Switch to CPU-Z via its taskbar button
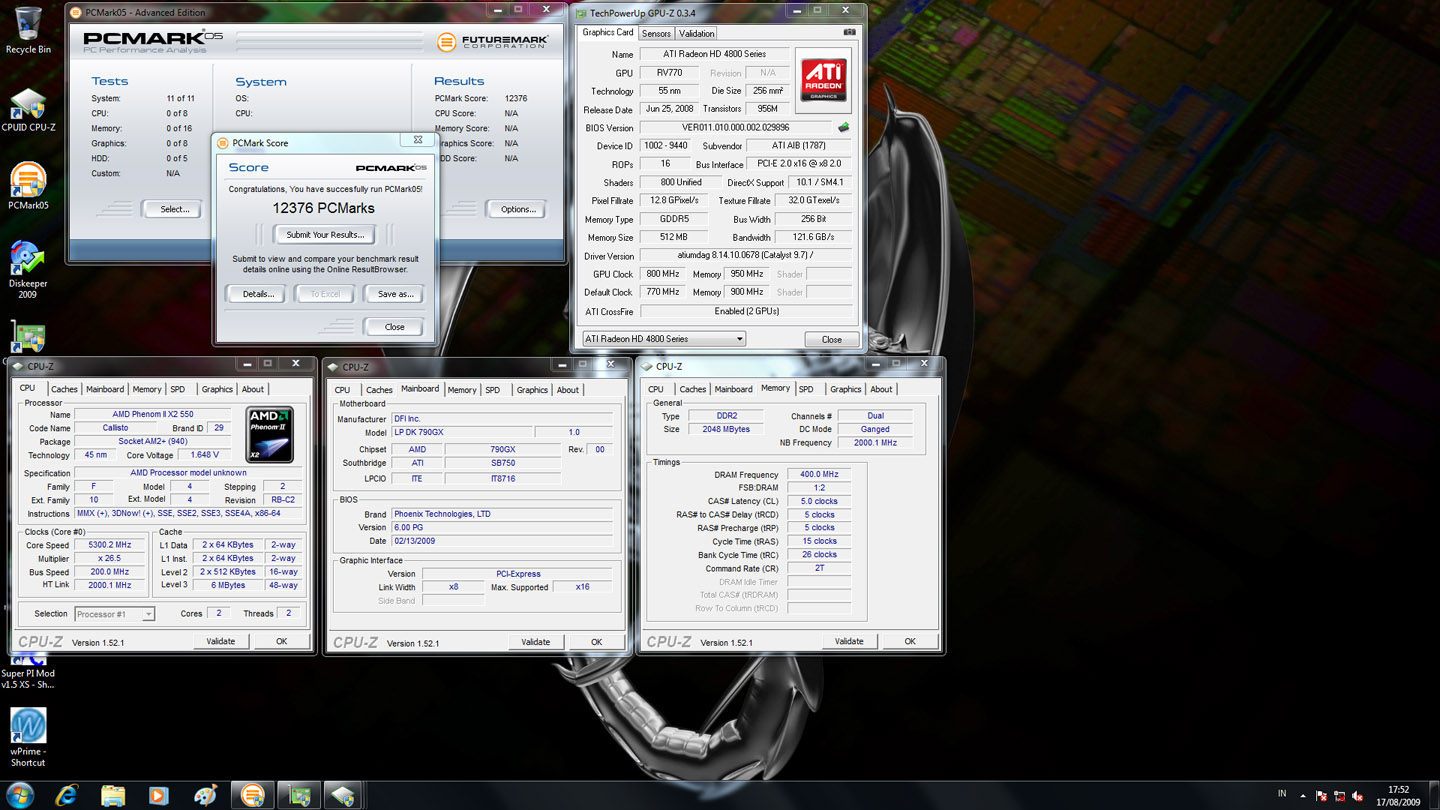 [x=344, y=795]
